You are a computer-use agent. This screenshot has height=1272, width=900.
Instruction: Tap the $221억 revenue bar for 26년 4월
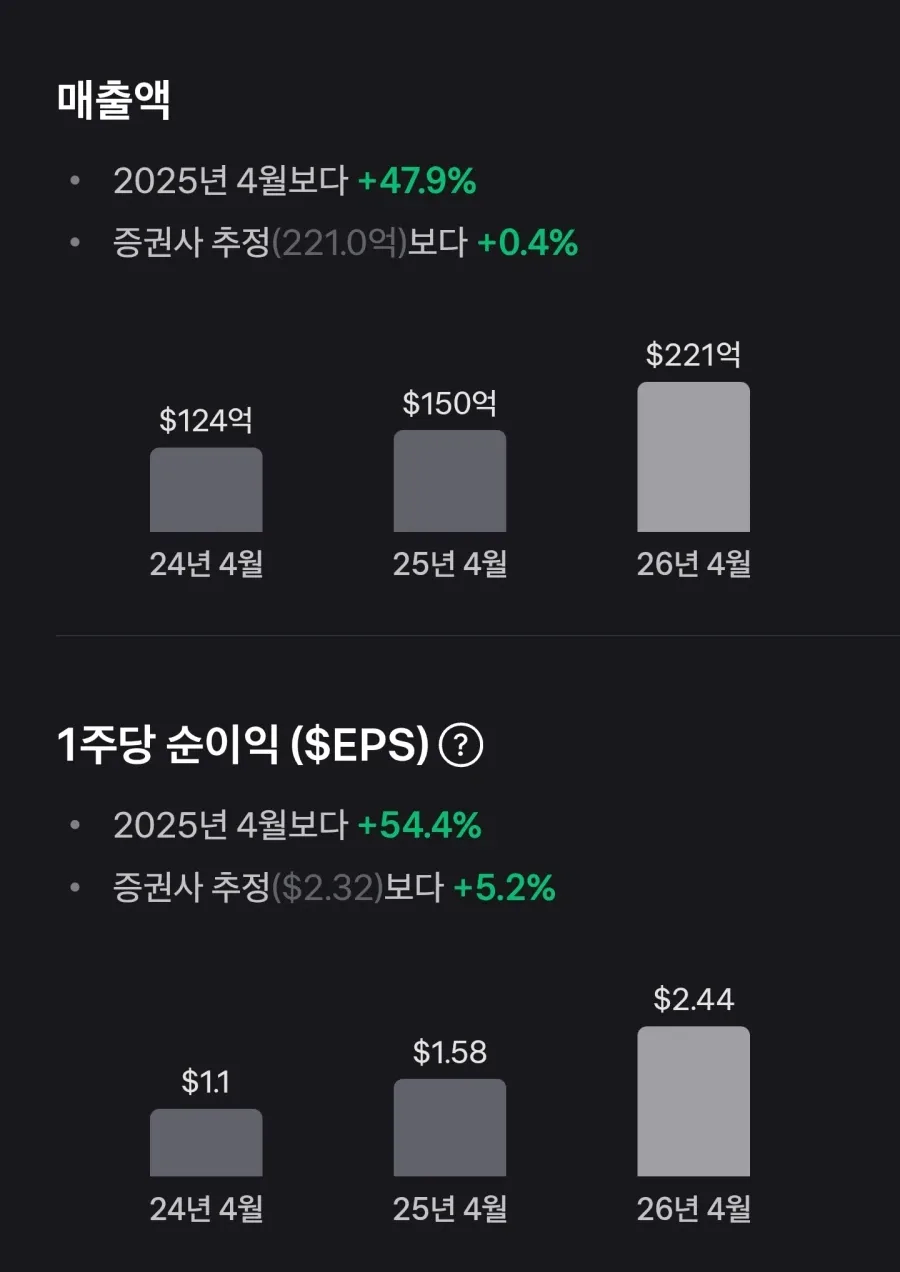pyautogui.click(x=693, y=457)
